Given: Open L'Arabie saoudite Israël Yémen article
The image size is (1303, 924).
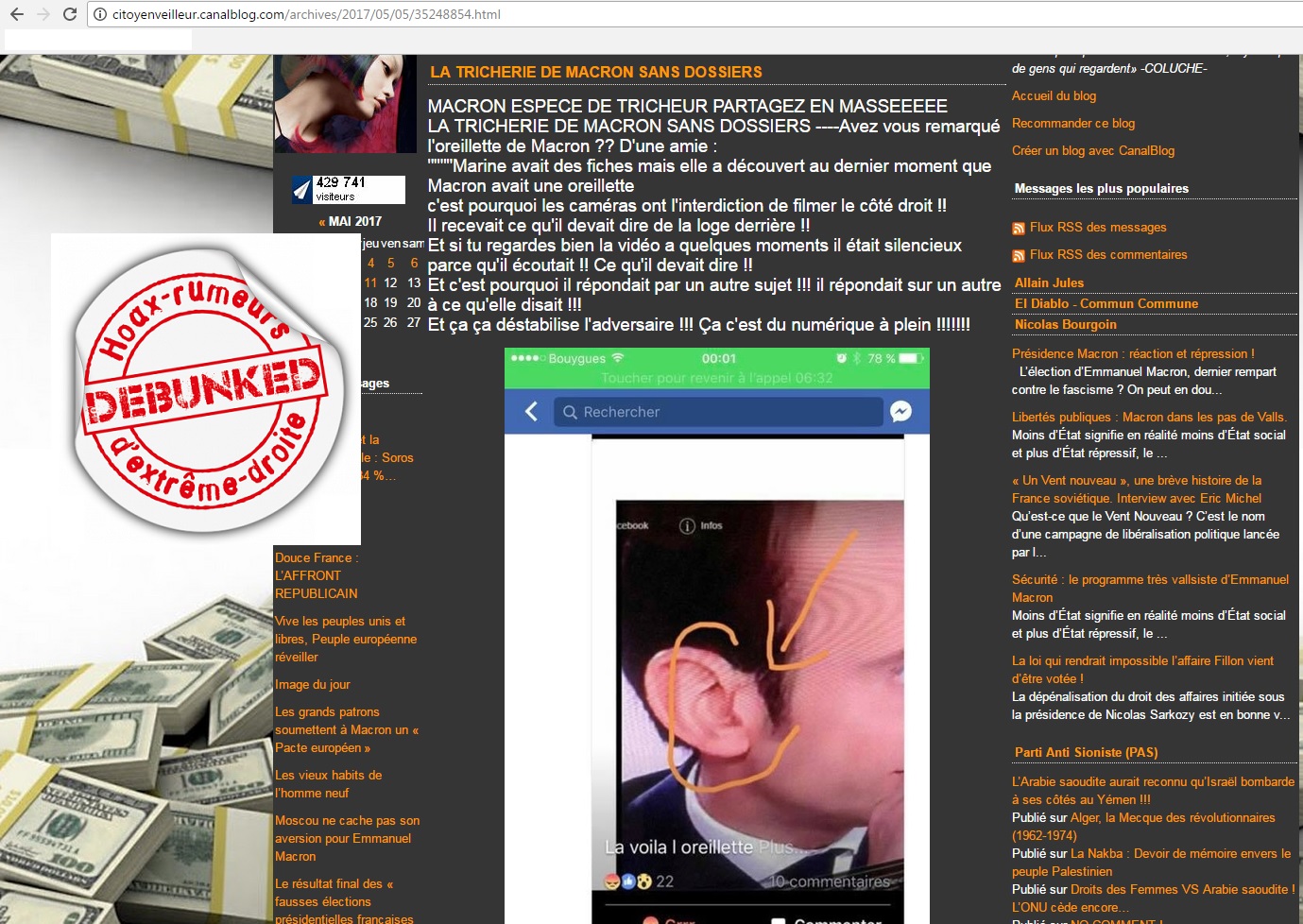Looking at the screenshot, I should (1153, 791).
